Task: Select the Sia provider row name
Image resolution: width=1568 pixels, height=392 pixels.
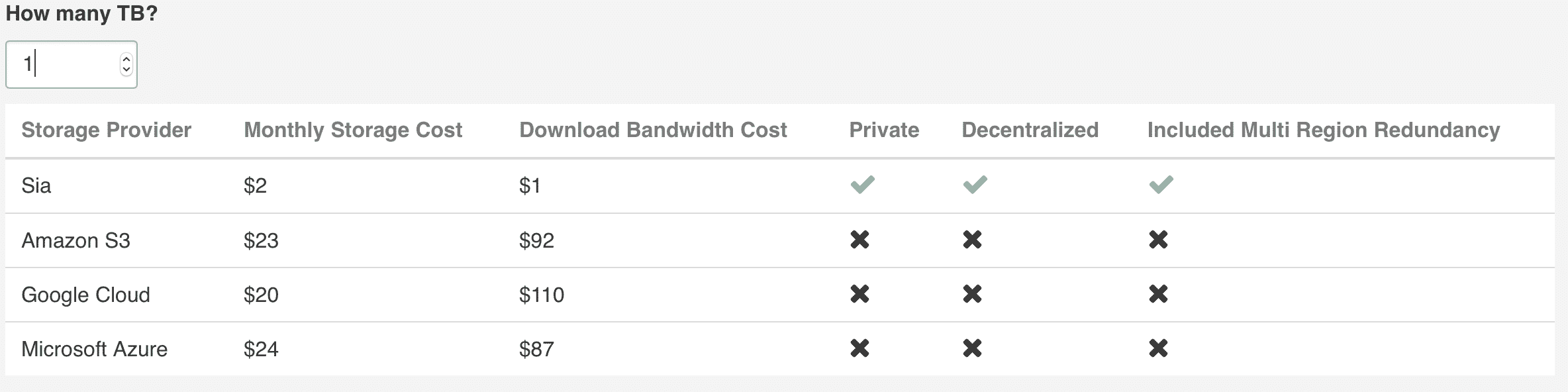Action: [36, 185]
